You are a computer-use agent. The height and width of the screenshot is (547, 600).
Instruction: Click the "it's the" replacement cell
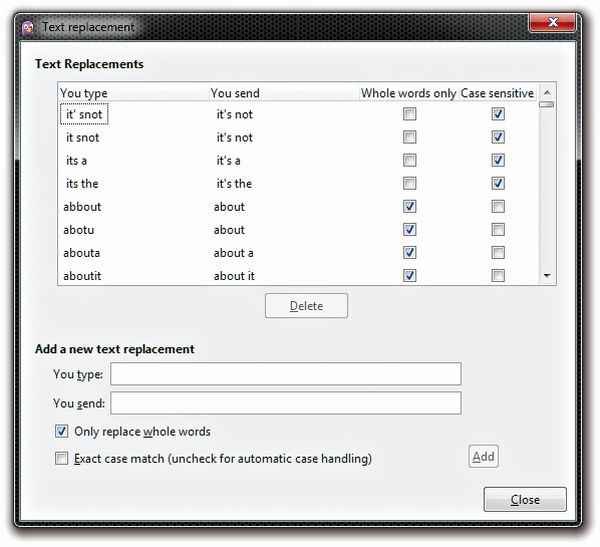234,184
